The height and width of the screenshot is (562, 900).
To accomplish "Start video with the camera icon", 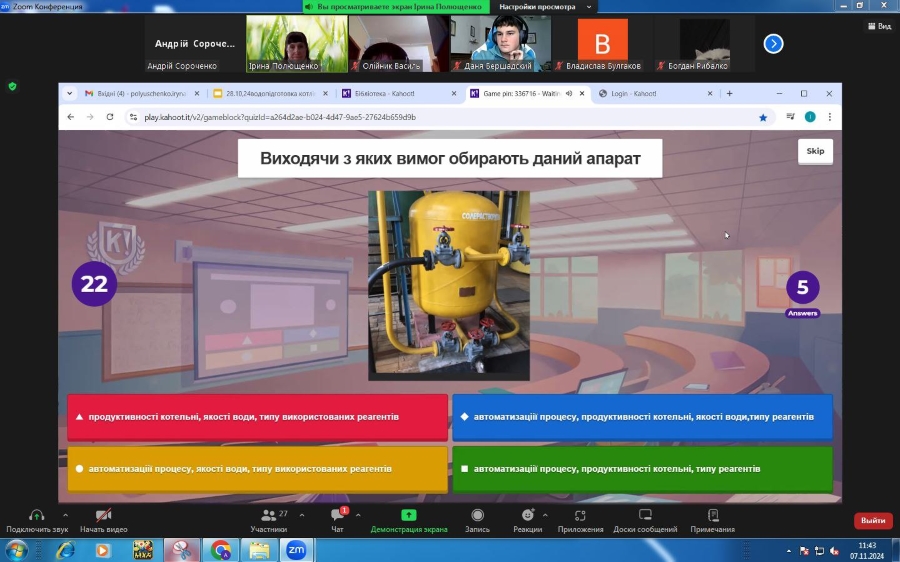I will pyautogui.click(x=104, y=515).
